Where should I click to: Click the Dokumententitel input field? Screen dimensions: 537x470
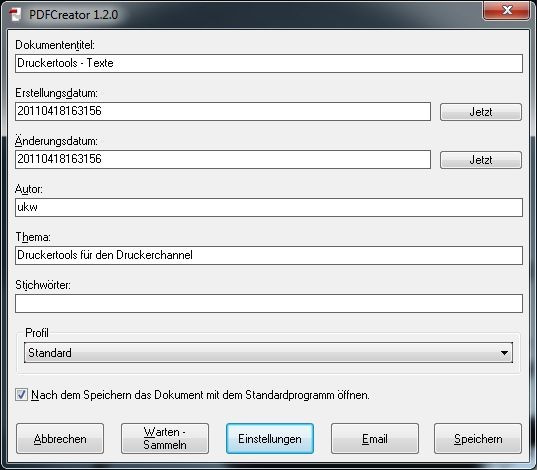pos(269,63)
